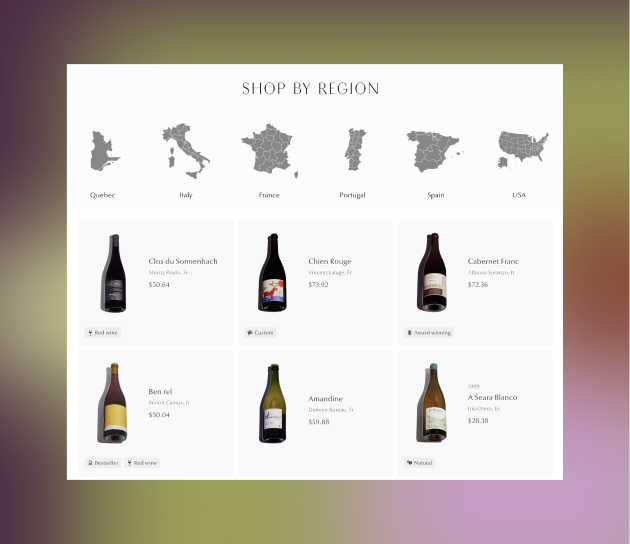Select the Spain map silhouette
The image size is (630, 544).
pyautogui.click(x=434, y=151)
